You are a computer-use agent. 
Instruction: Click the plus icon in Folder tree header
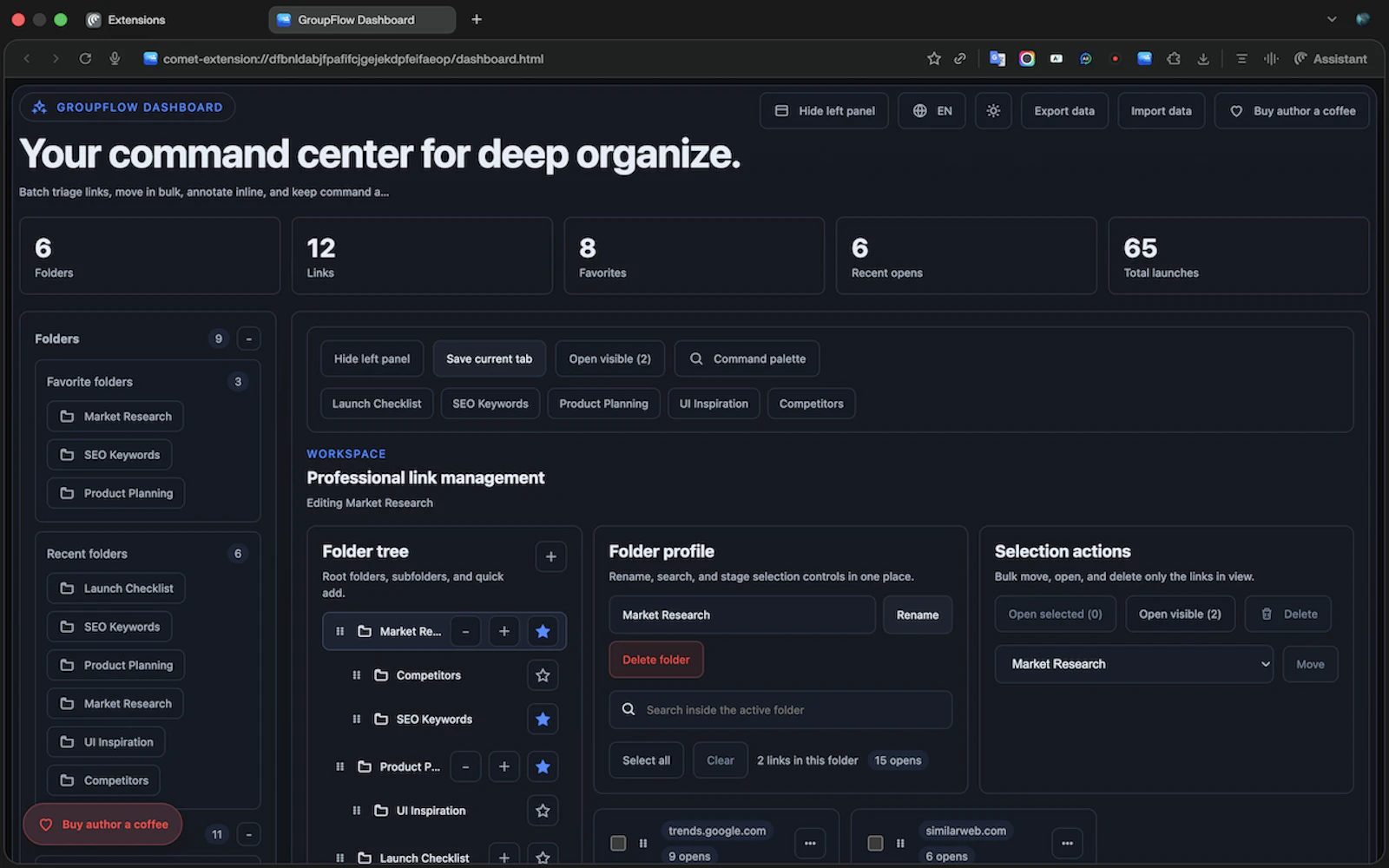pos(550,556)
